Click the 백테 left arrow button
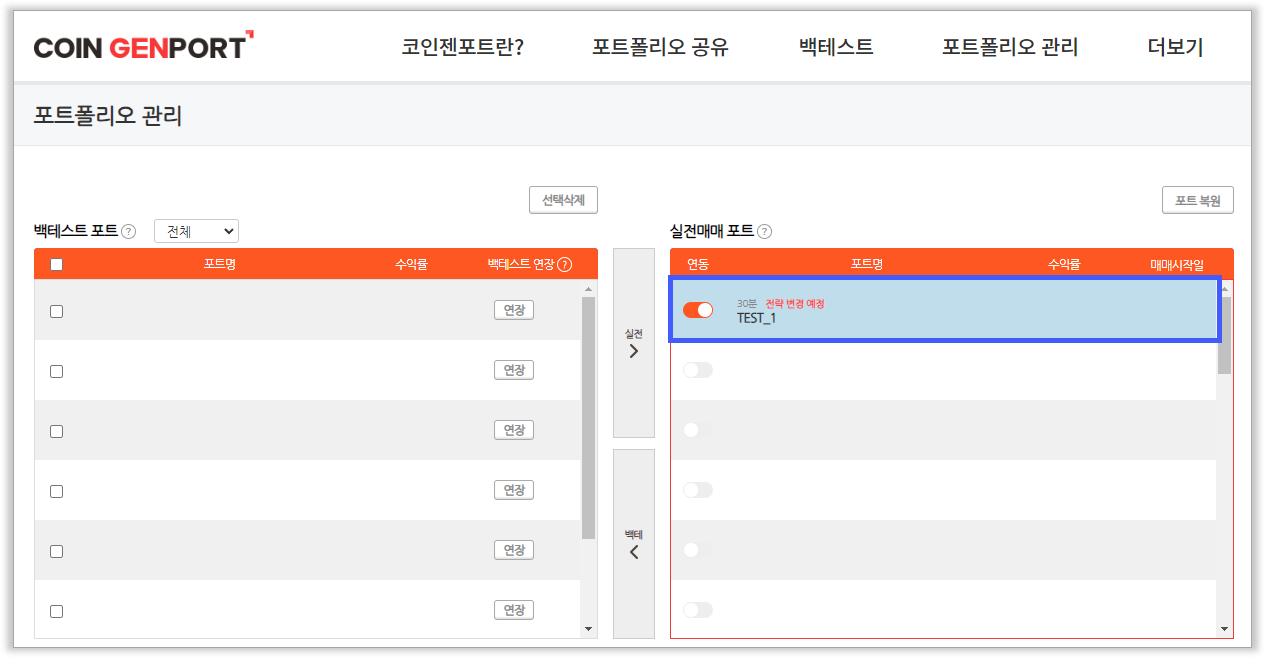 (x=633, y=544)
